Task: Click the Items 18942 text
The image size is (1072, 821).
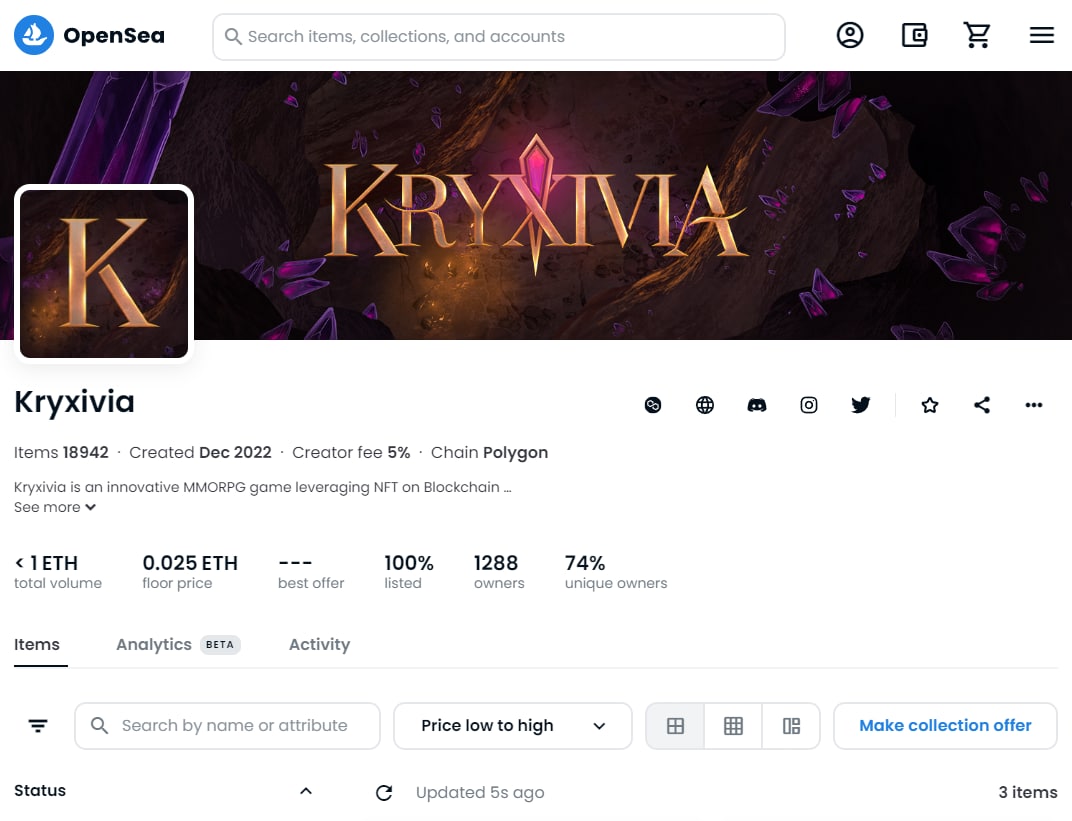Action: tap(61, 453)
